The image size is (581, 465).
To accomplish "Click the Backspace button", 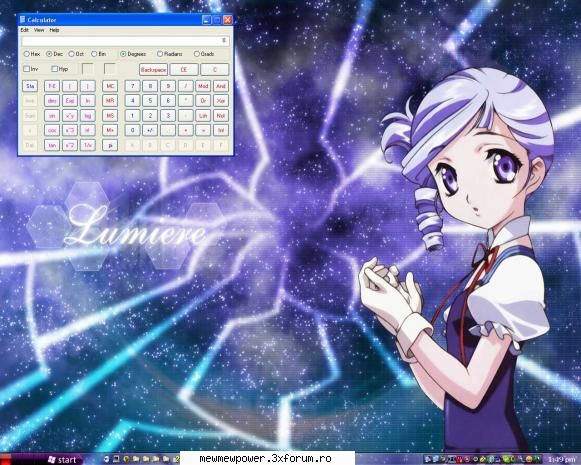I will click(153, 69).
